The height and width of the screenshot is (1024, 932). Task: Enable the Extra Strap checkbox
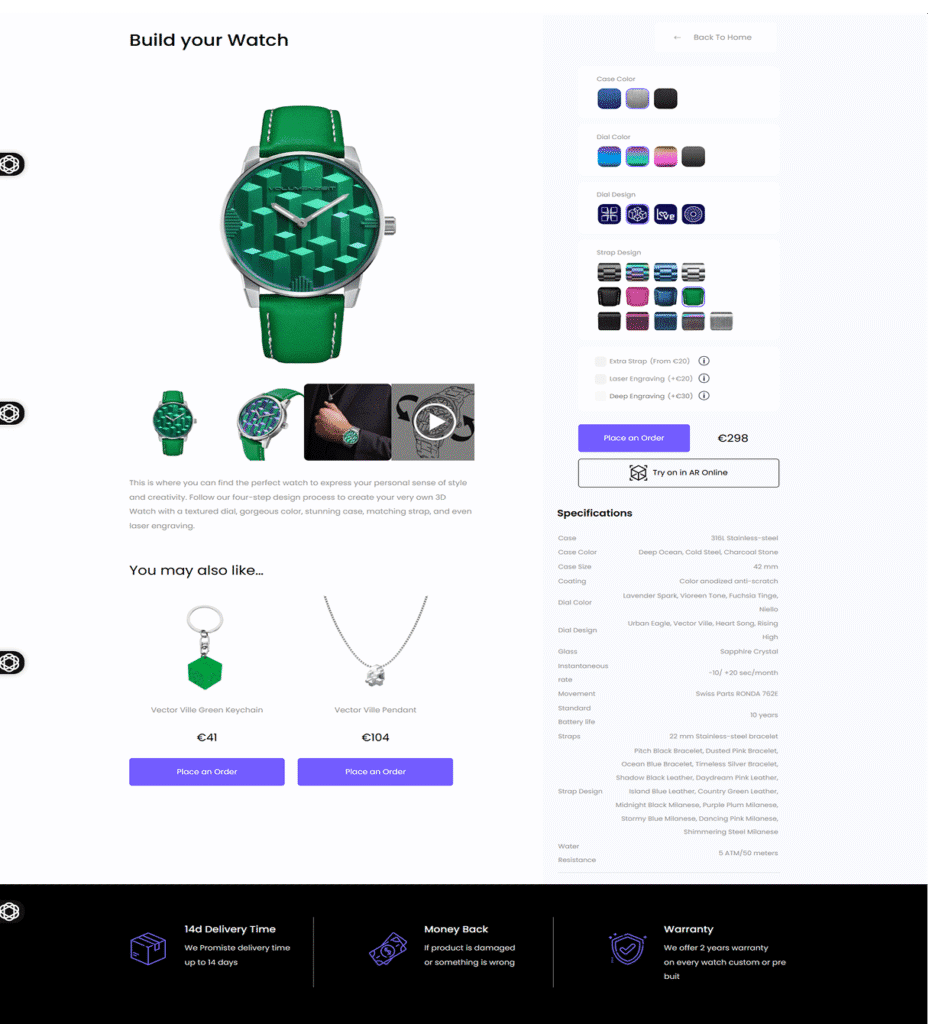point(600,361)
